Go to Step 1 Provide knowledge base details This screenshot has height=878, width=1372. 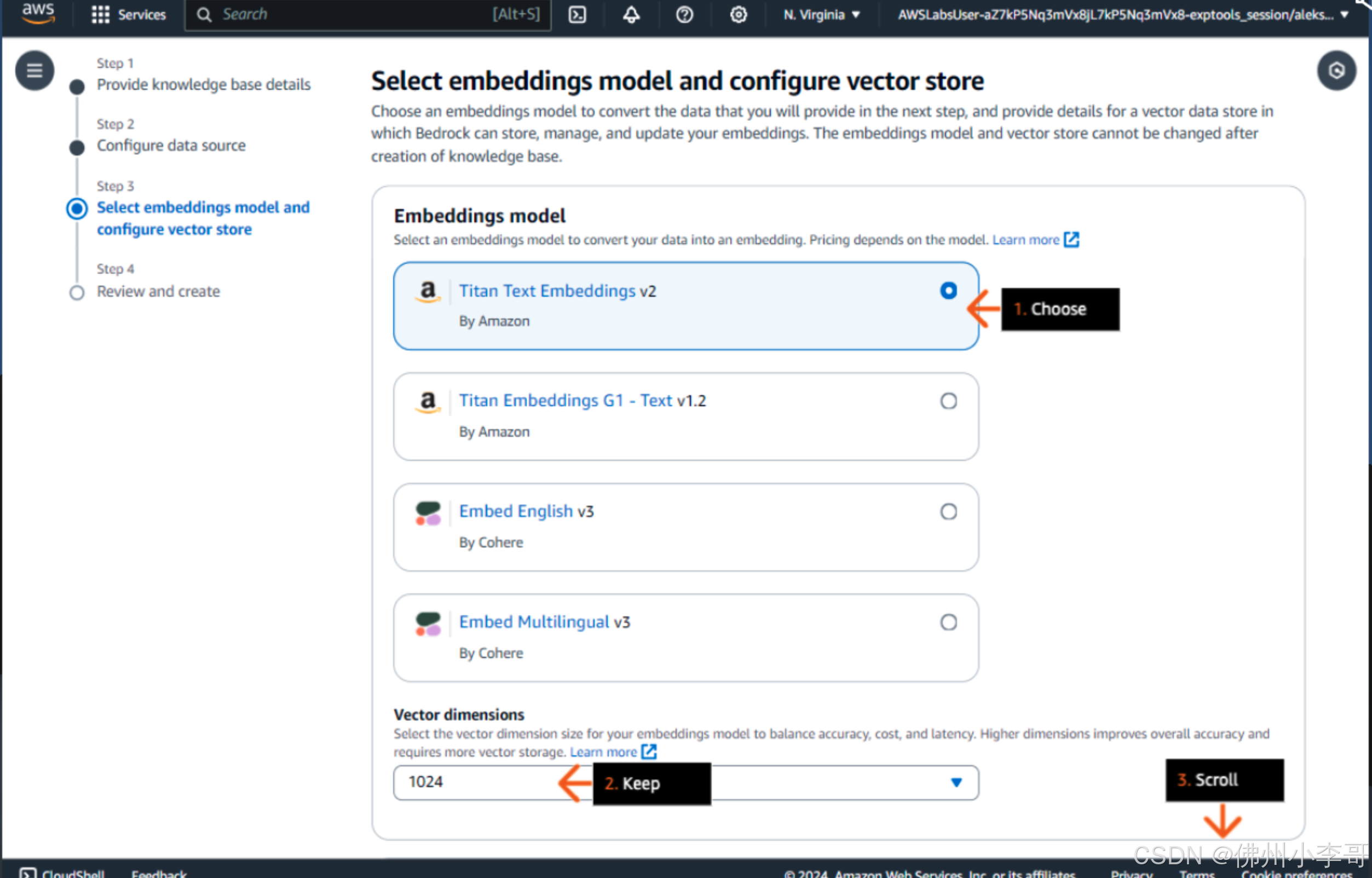click(204, 84)
